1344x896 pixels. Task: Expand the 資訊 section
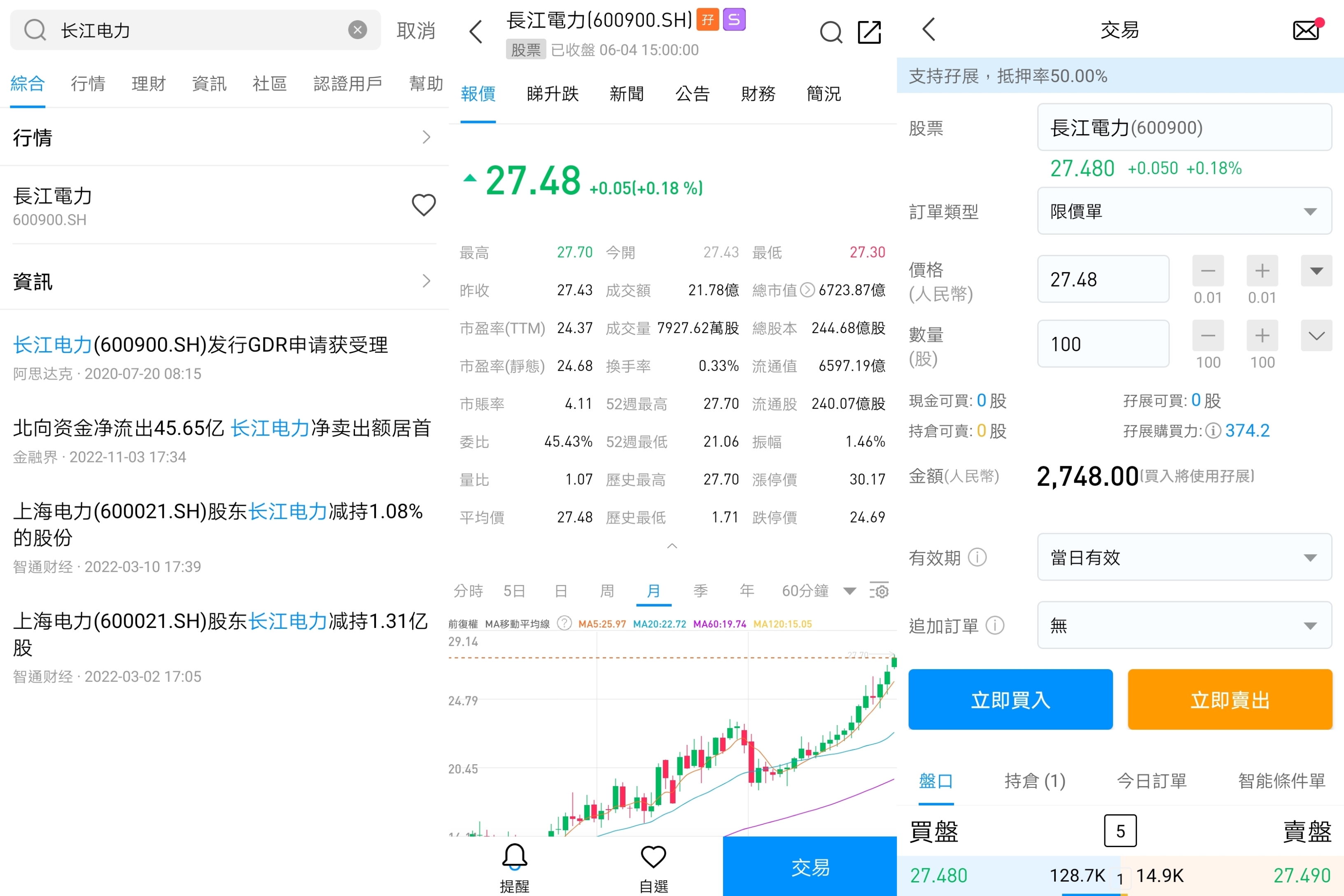pyautogui.click(x=224, y=281)
